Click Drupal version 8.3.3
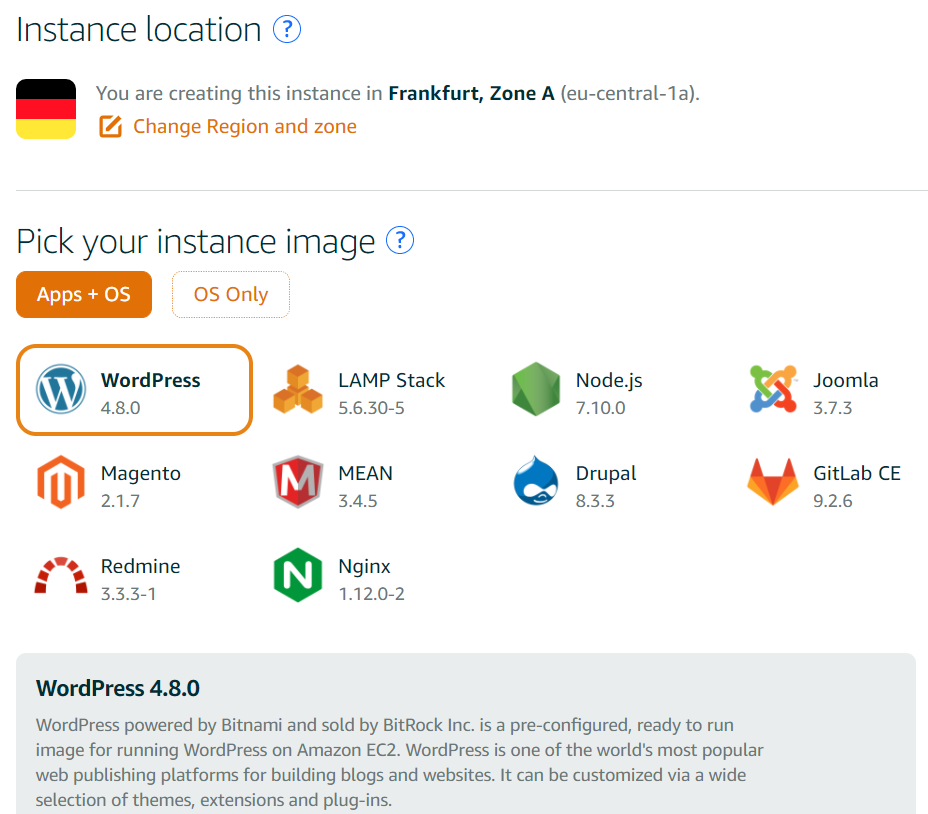 [595, 501]
